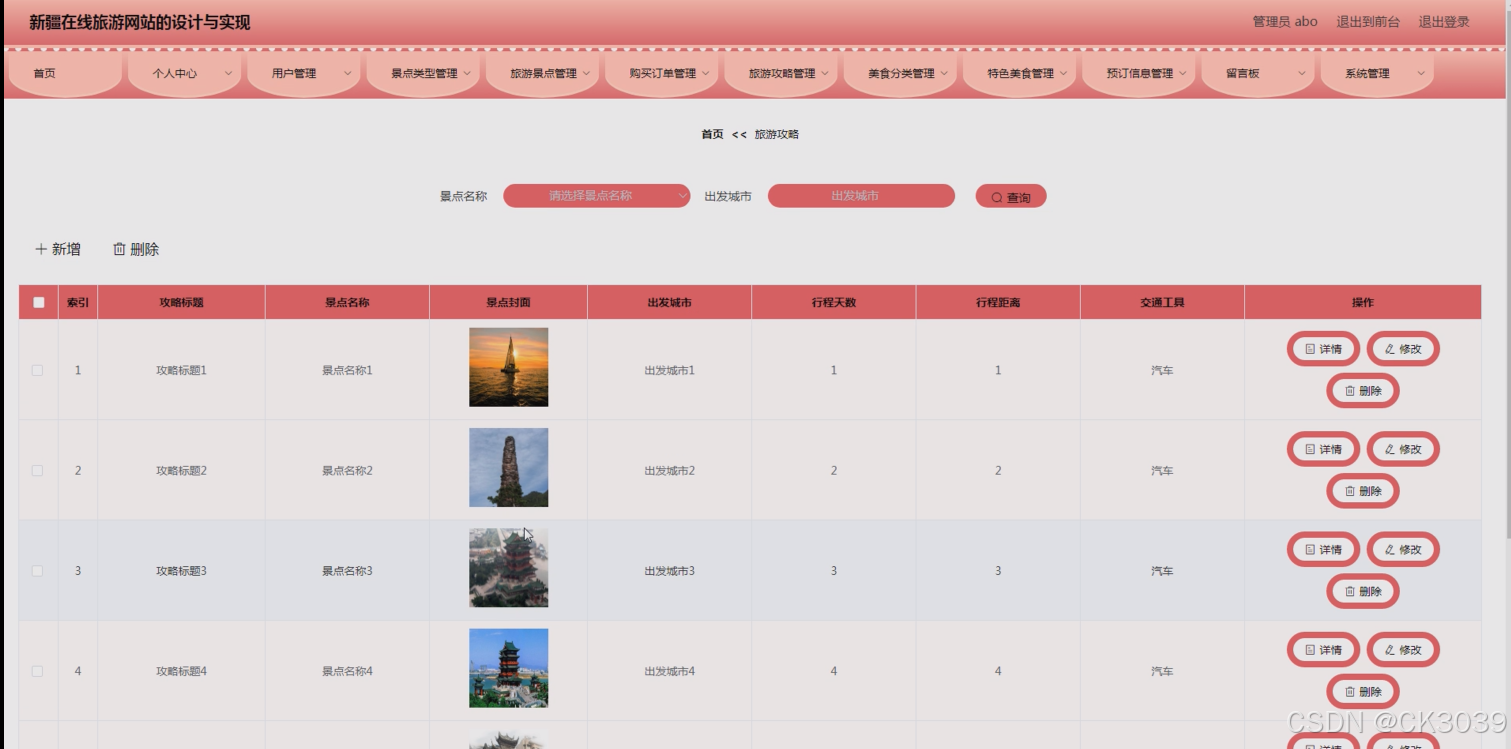Click 修改 for row 攻略标题3
1511x749 pixels.
pos(1403,549)
